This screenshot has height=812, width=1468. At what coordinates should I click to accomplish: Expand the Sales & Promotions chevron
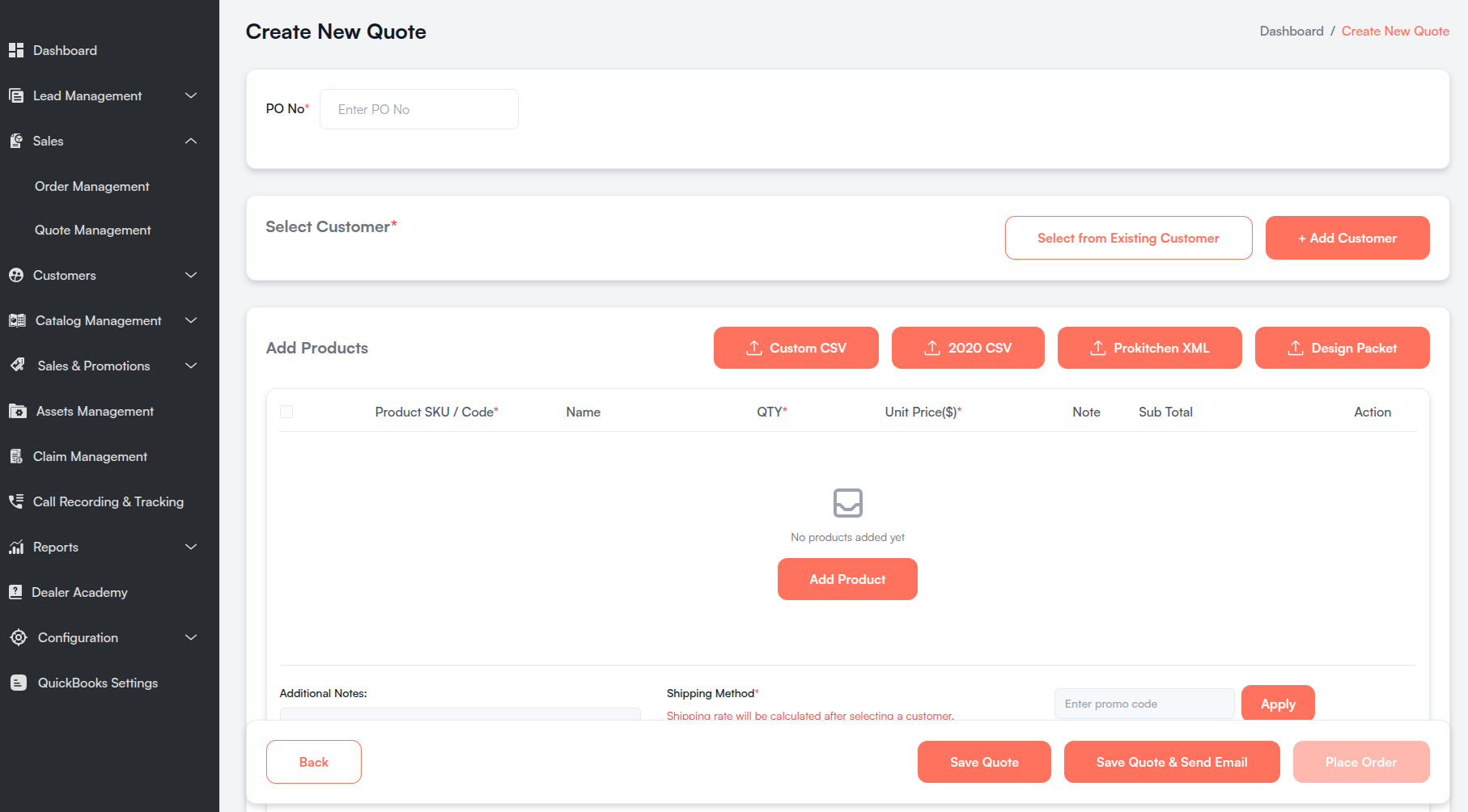pos(191,366)
